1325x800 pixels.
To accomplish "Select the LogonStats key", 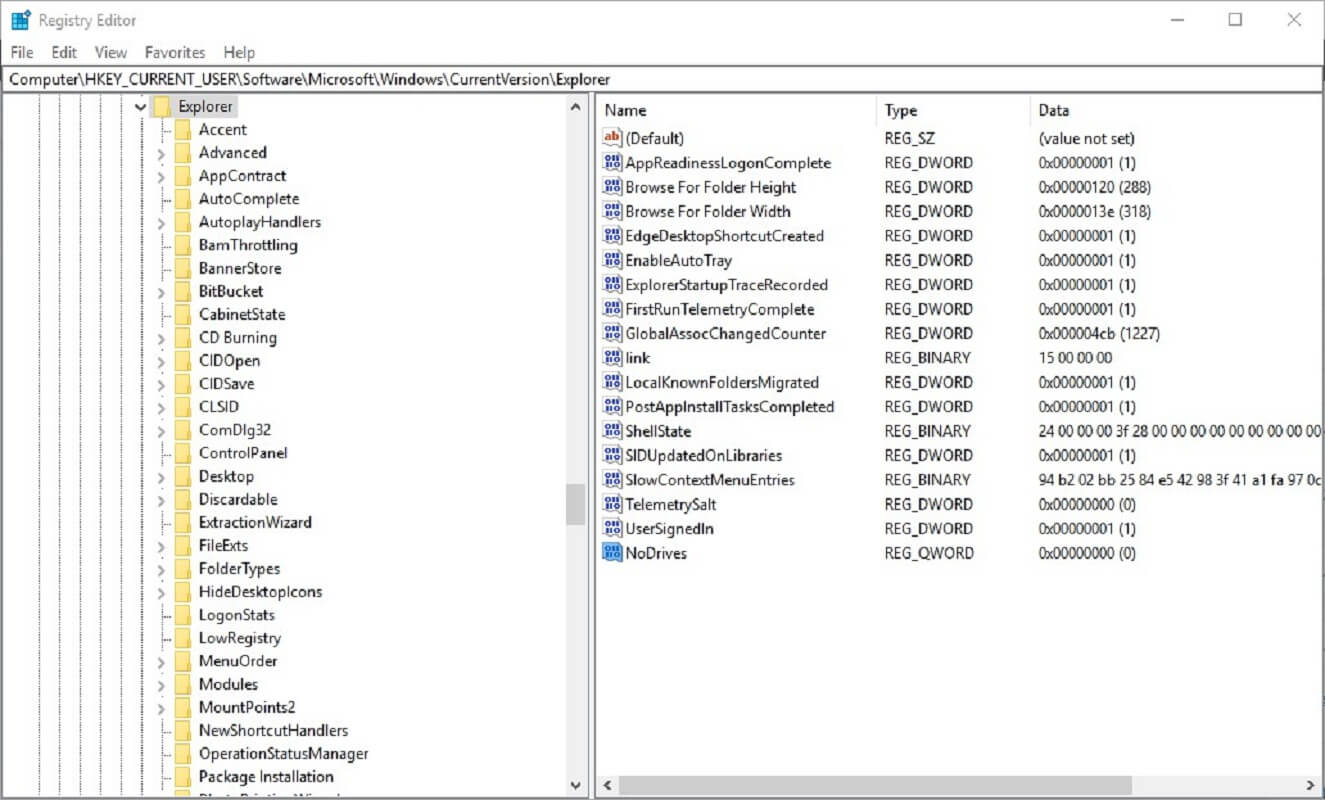I will (x=236, y=615).
